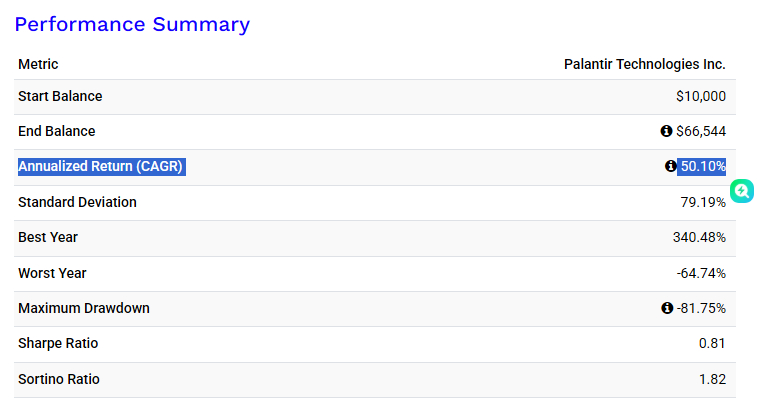Click highlighted Annualized Return (CAGR) label

[x=101, y=166]
